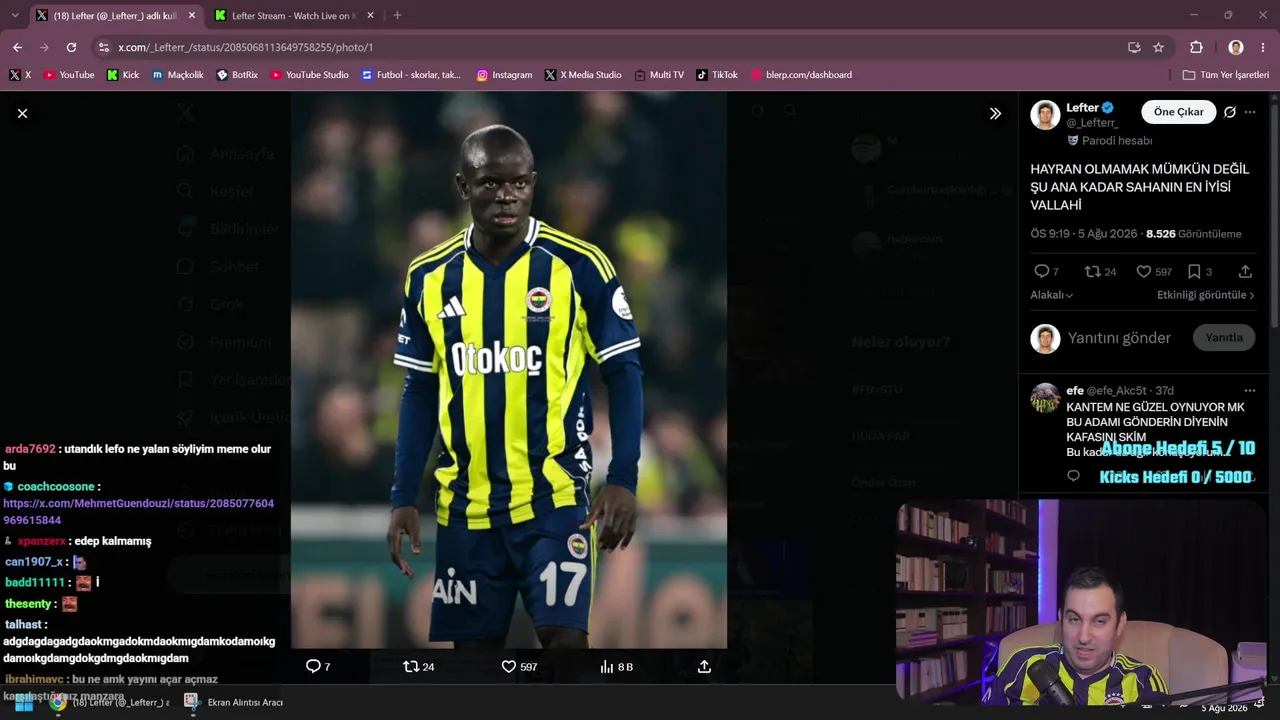Open the Multi TV bookmark
This screenshot has width=1280, height=720.
pyautogui.click(x=659, y=75)
